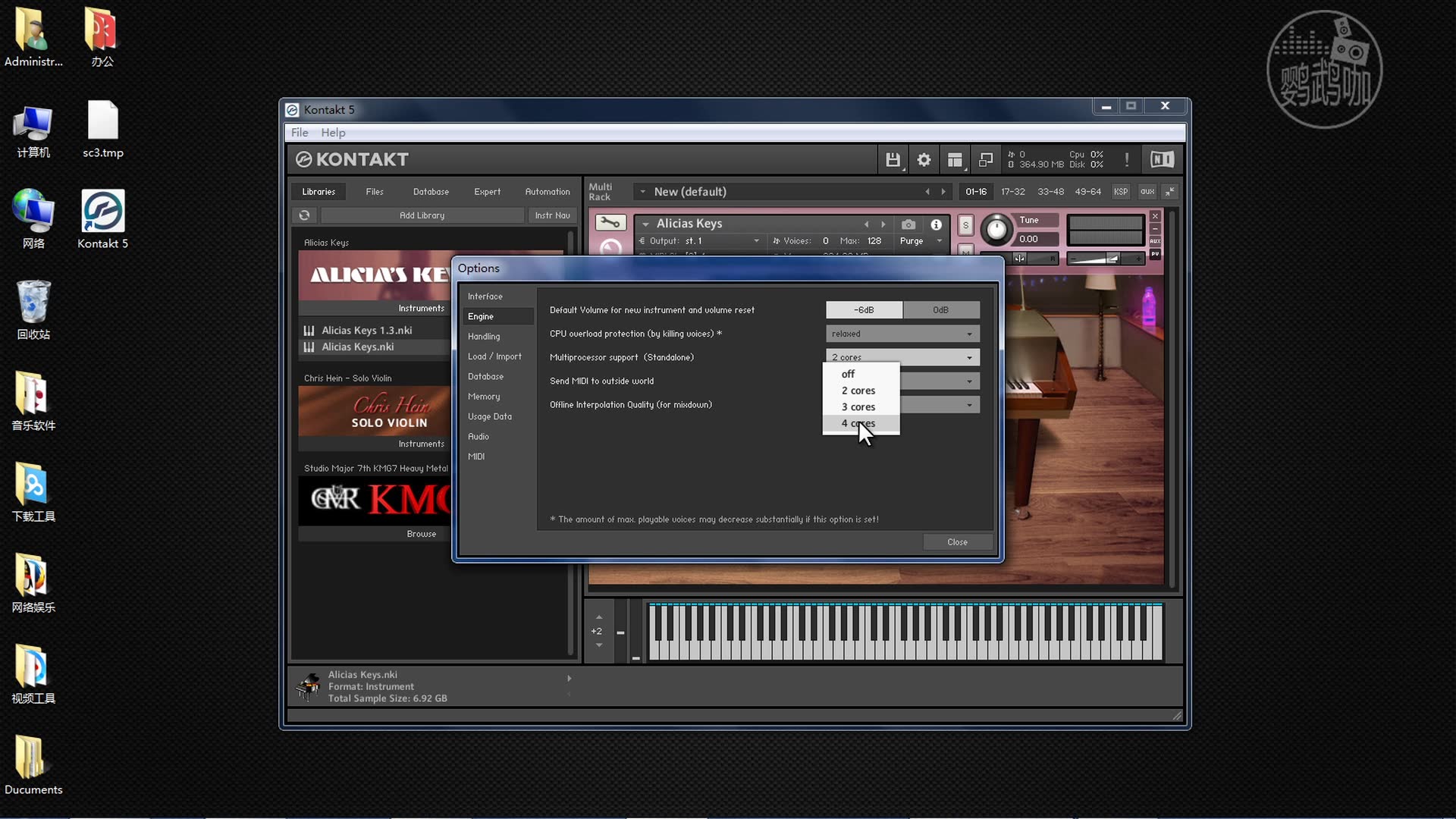Screen dimensions: 1456x819
Task: Load the Alicias Keys 1.3.nki instrument
Action: [x=366, y=330]
